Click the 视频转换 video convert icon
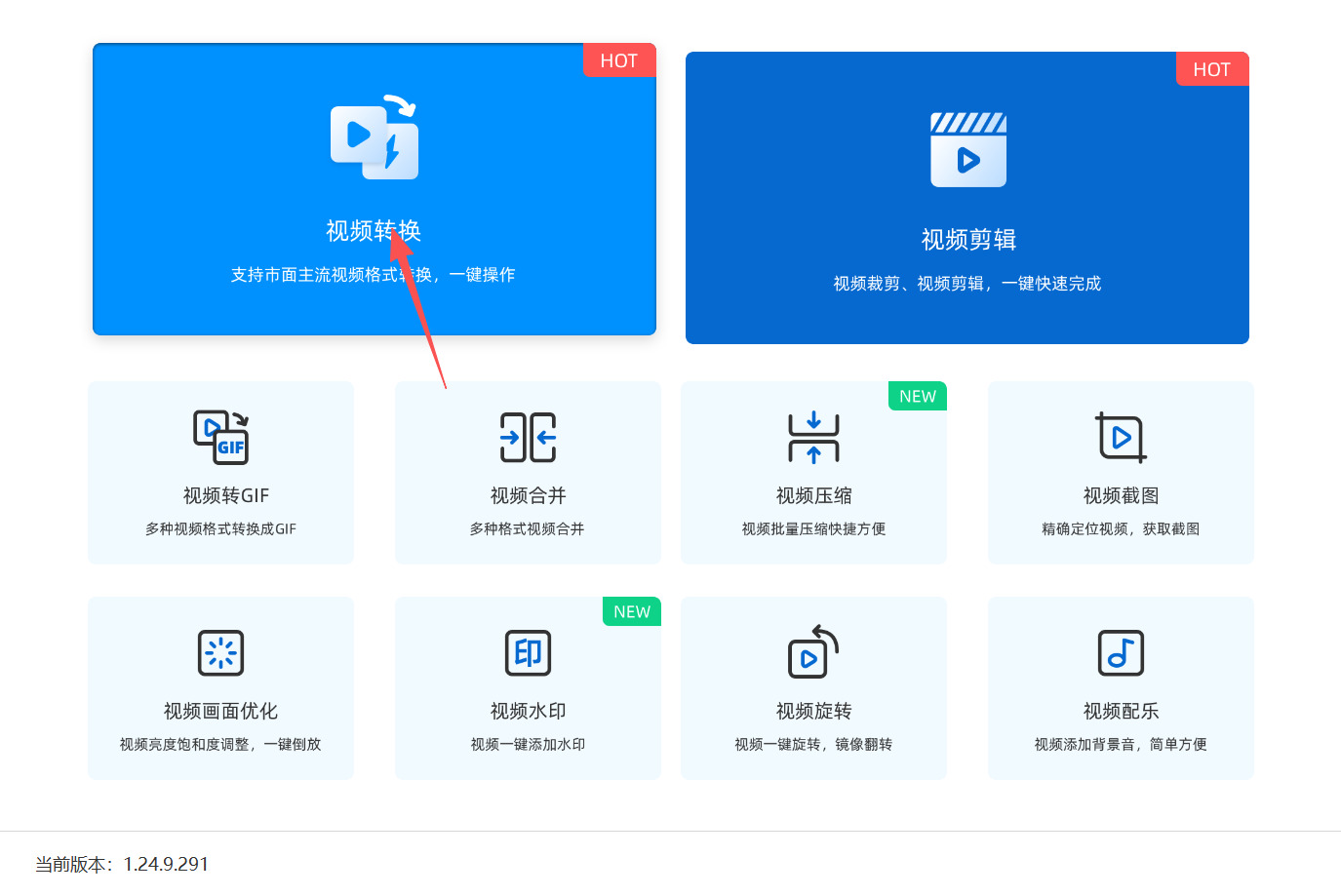 (375, 137)
